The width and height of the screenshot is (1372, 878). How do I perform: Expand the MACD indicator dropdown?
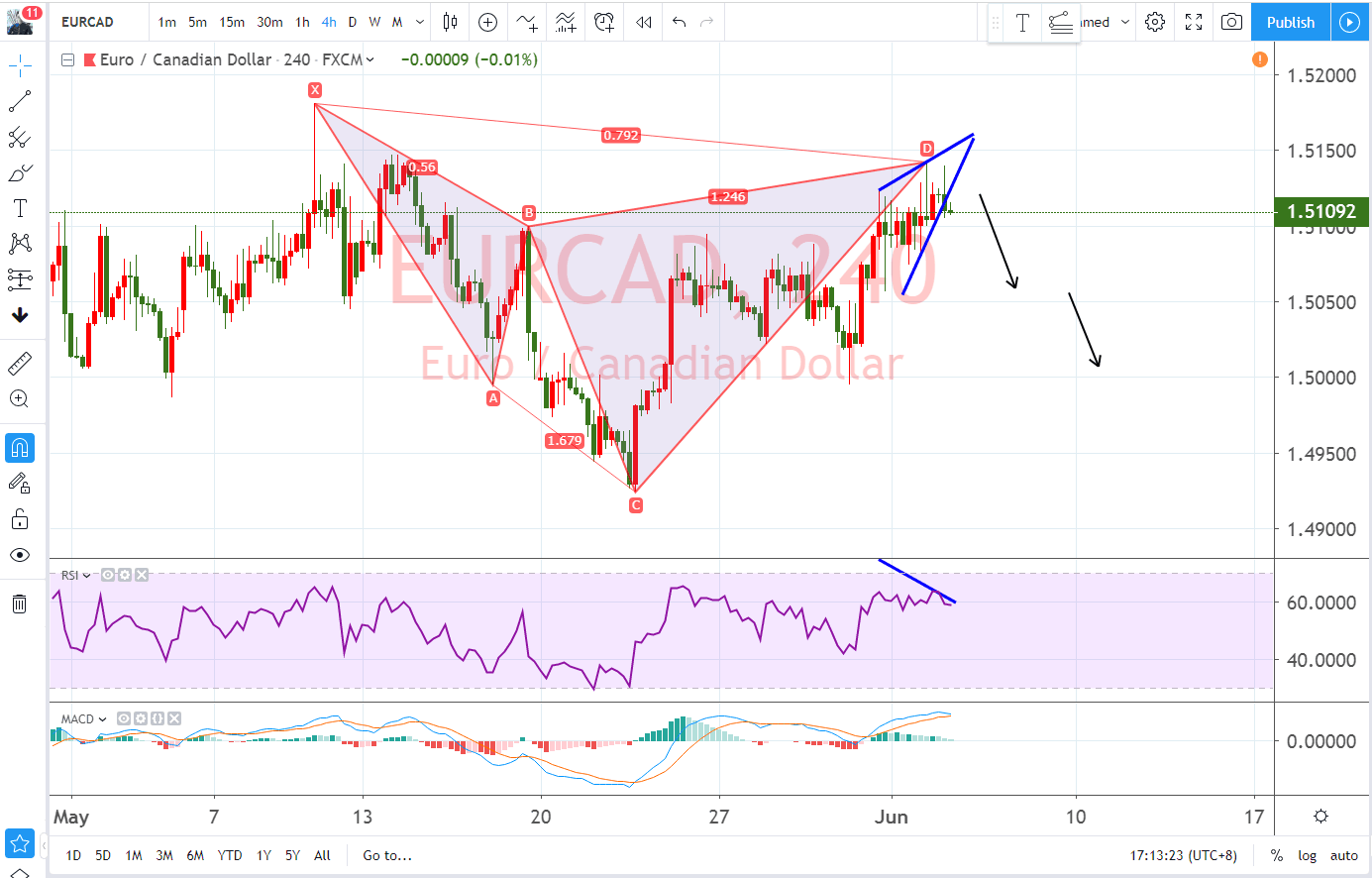point(103,719)
